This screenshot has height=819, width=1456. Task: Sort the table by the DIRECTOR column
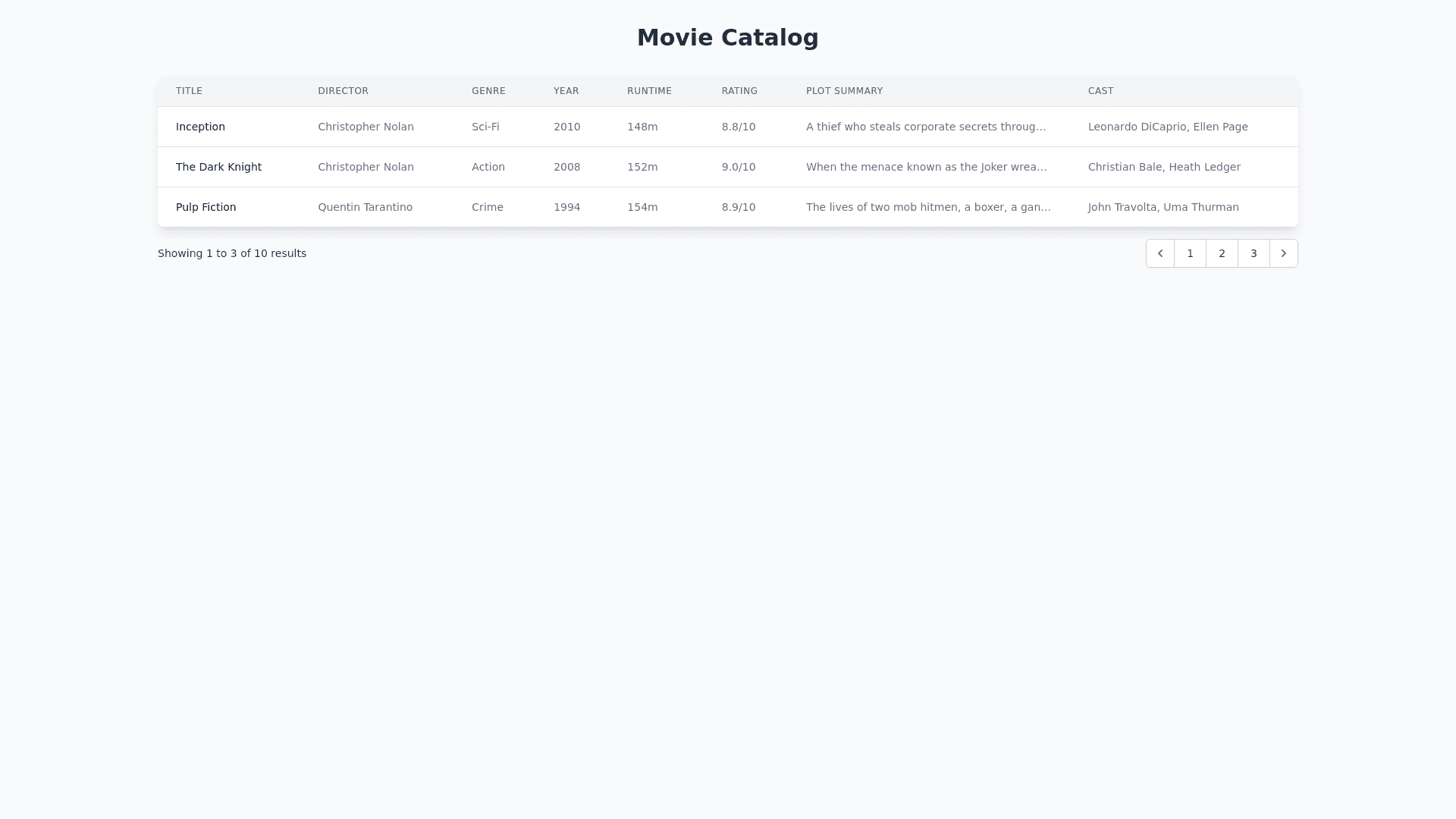point(343,91)
